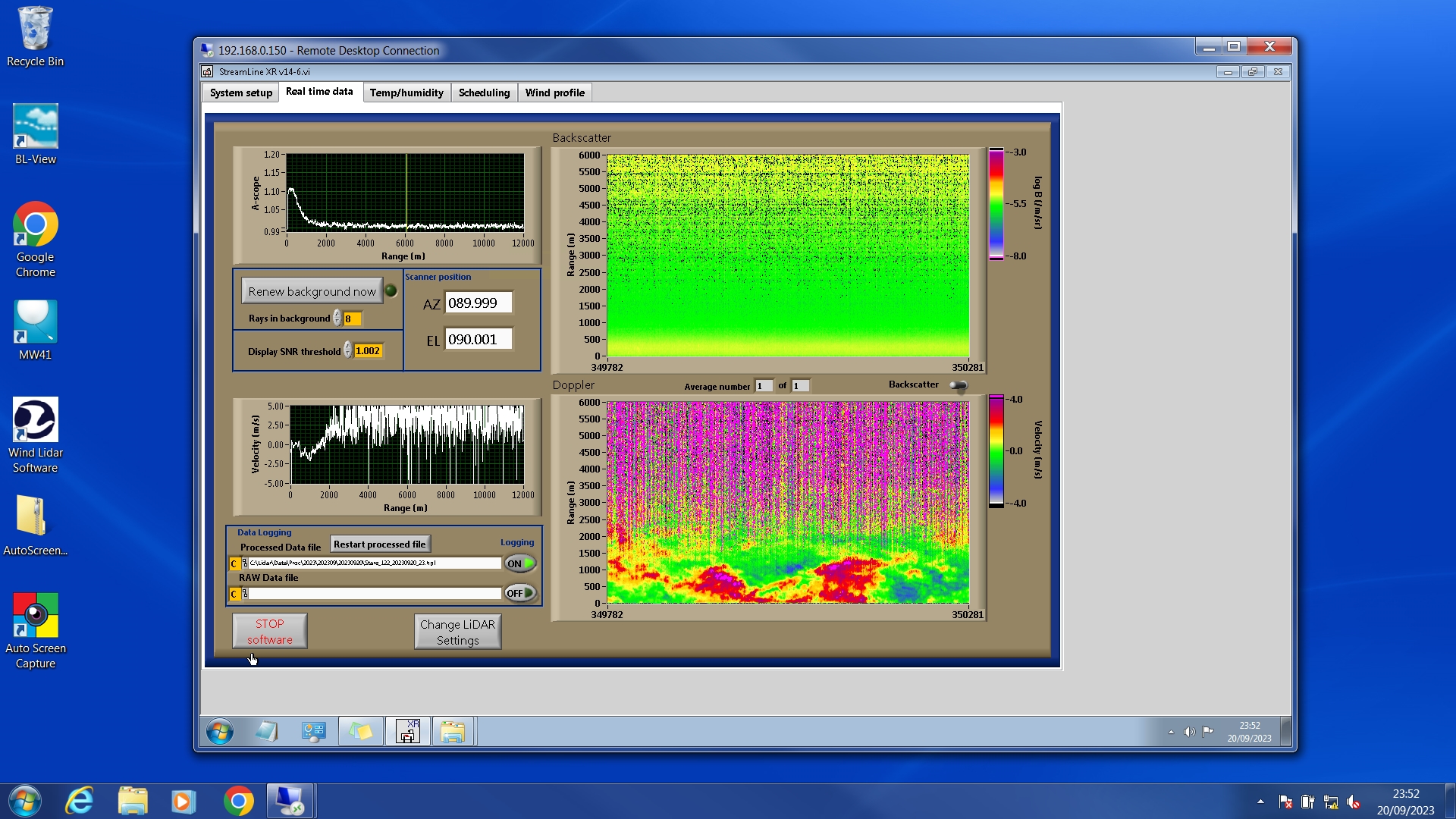Click the Internet Explorer taskbar icon
The width and height of the screenshot is (1456, 819).
tap(80, 802)
